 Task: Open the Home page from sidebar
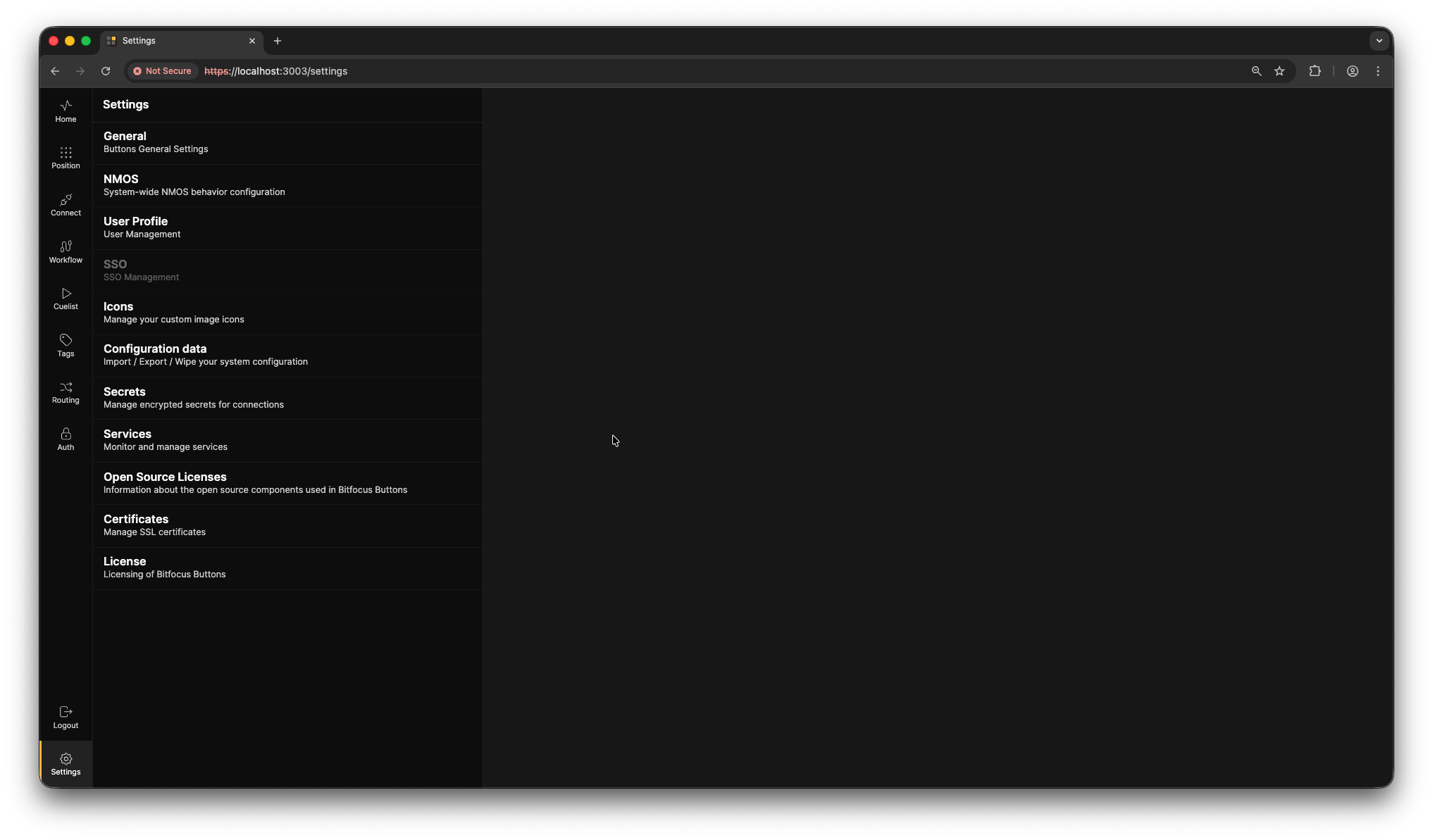click(66, 111)
